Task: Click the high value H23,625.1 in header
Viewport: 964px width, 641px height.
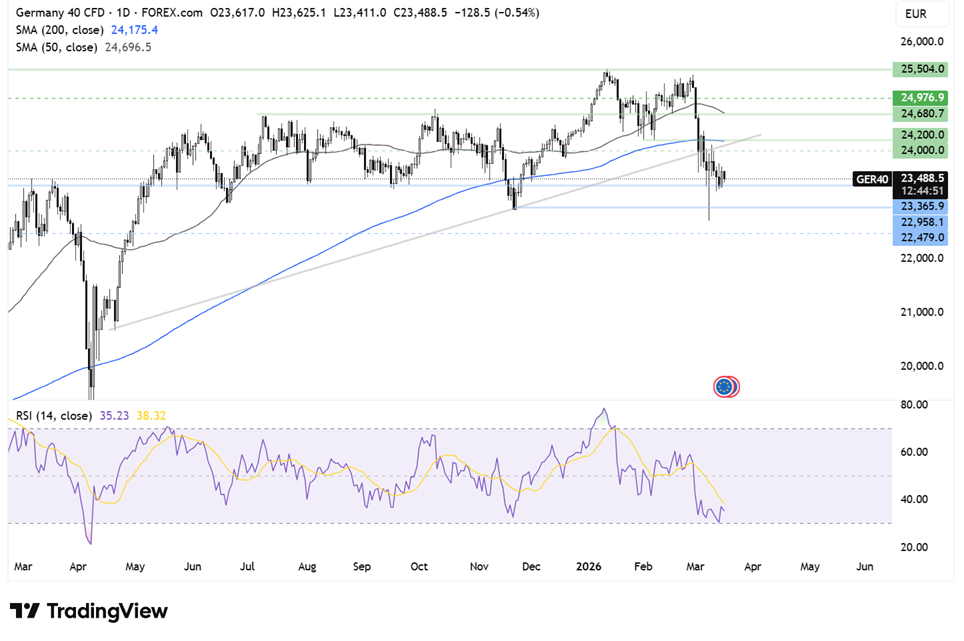Action: point(299,12)
